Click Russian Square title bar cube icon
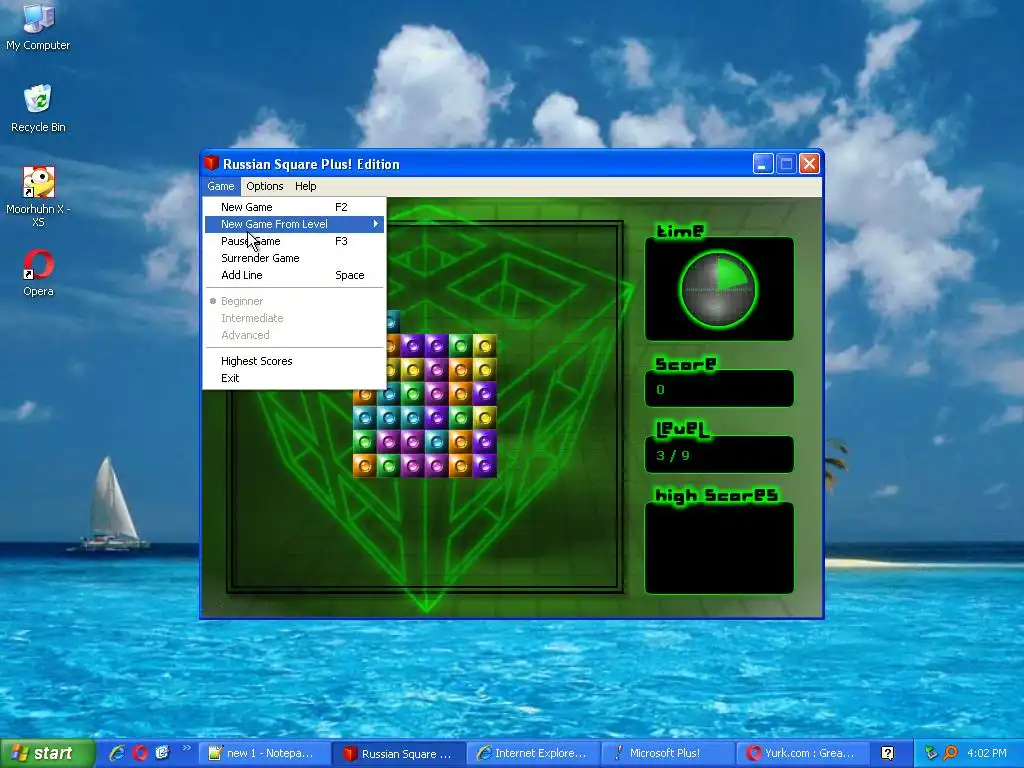This screenshot has height=768, width=1024. pos(211,163)
